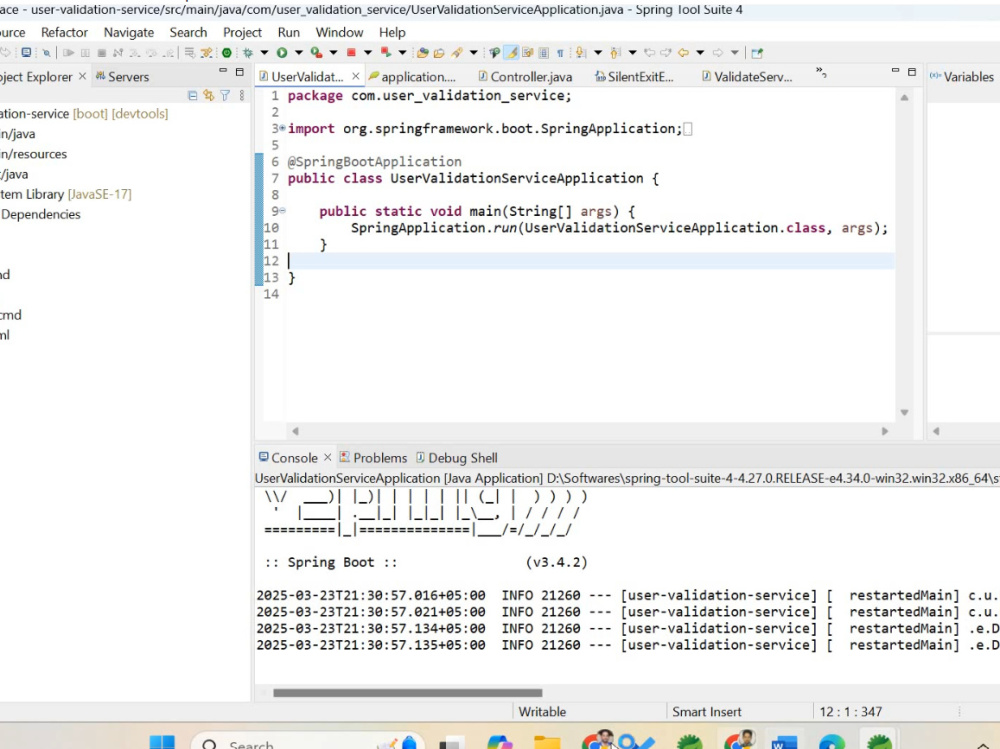Screen dimensions: 1000x749
Task: Switch to the SilentExitE... editor tab
Action: 634,77
